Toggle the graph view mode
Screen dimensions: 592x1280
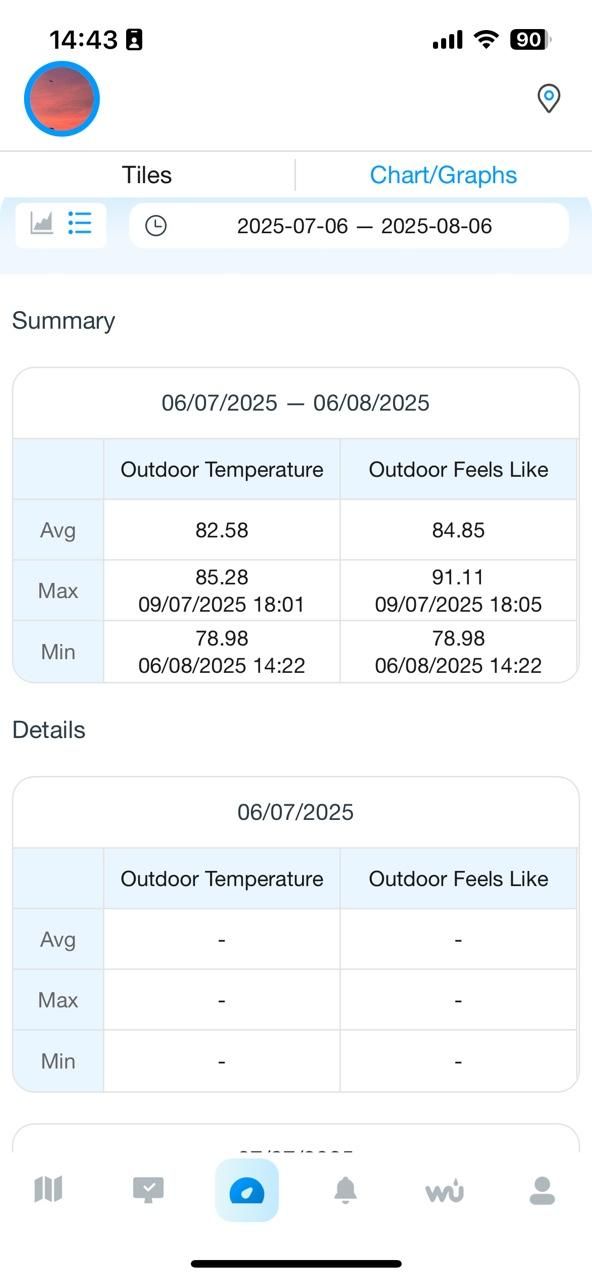(39, 225)
